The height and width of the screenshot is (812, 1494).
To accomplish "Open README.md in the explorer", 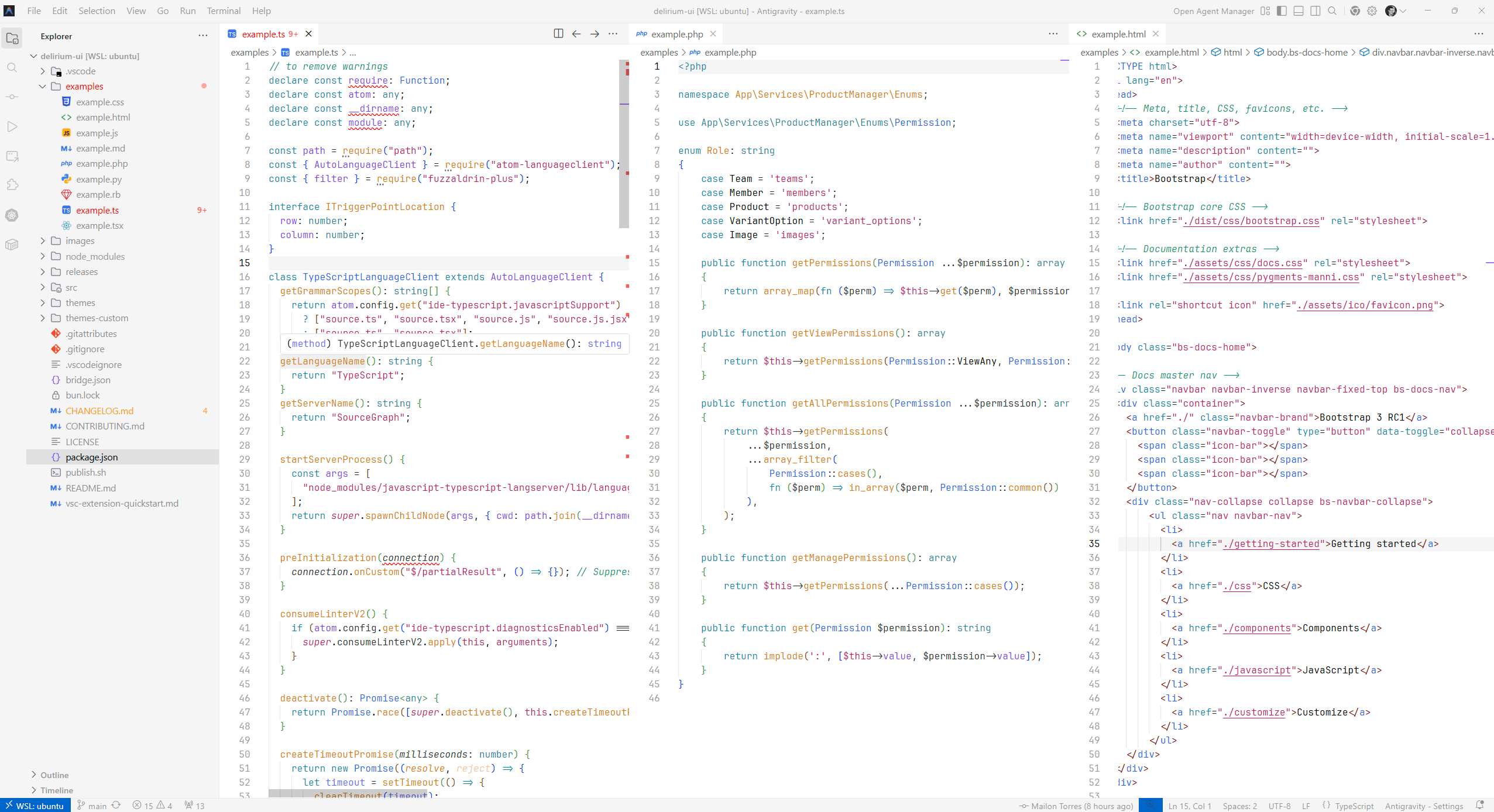I will (x=90, y=488).
